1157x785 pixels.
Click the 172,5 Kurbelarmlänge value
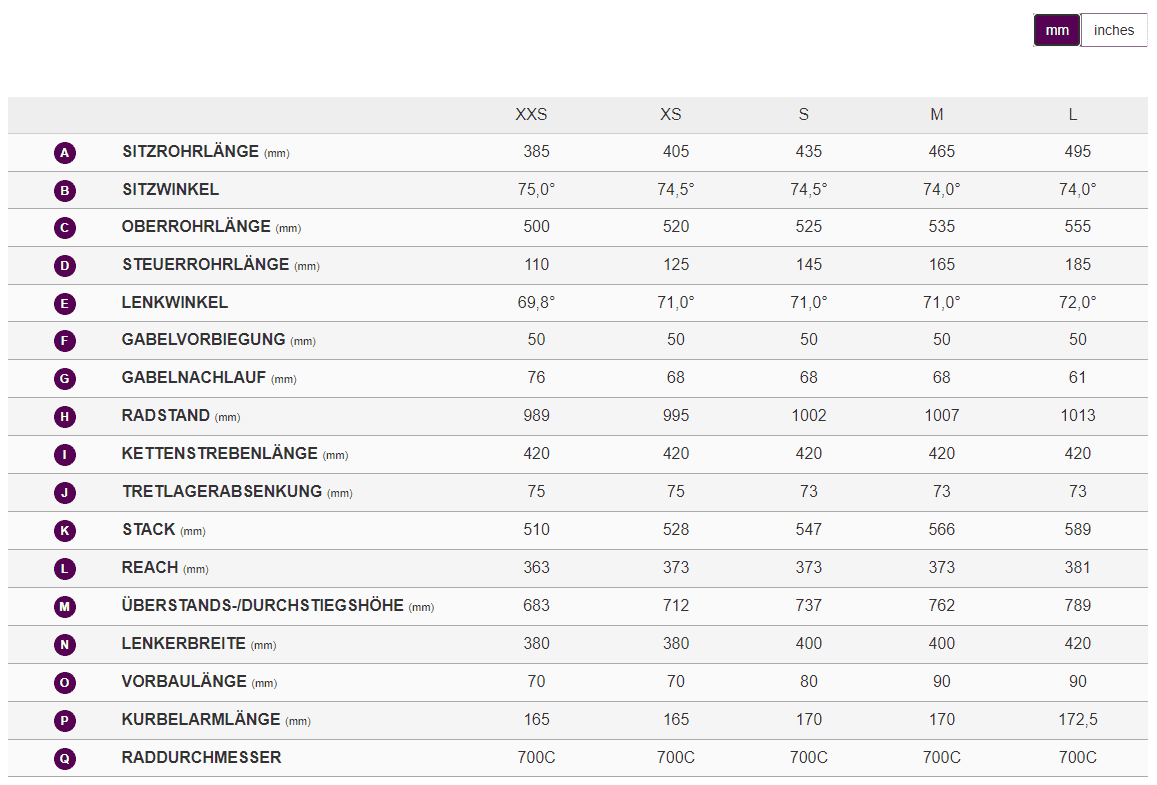point(1077,719)
